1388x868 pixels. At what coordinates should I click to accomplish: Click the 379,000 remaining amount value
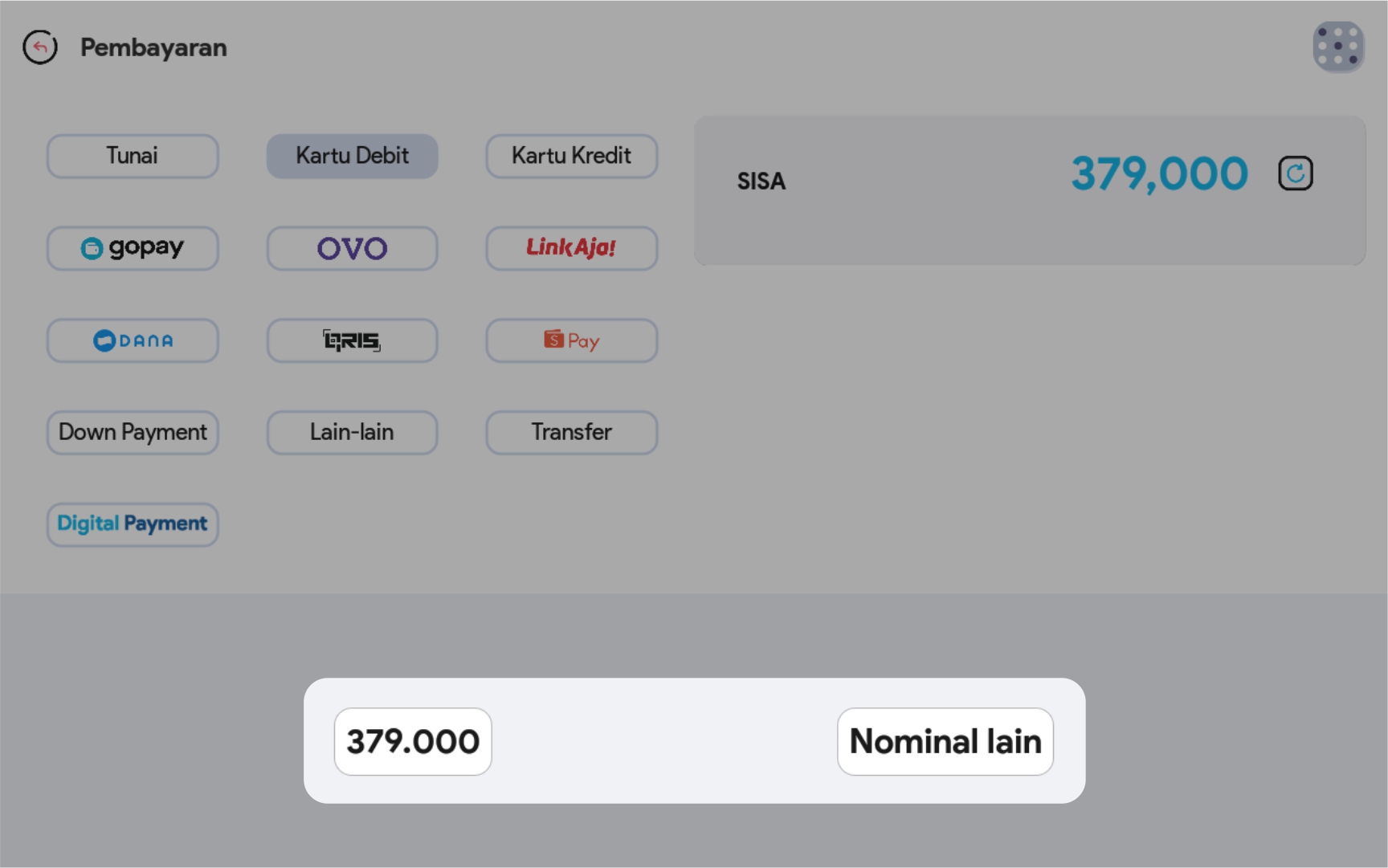pos(1159,173)
